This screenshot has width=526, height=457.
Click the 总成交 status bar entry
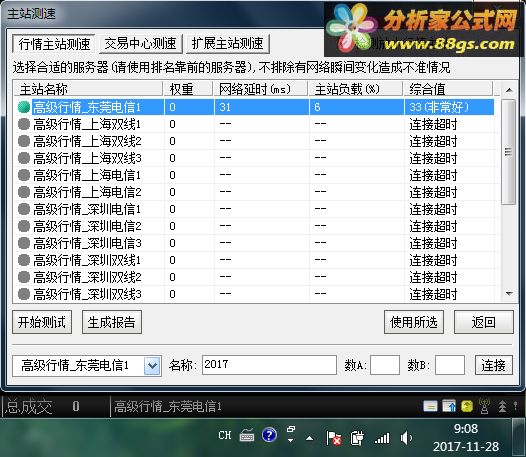pos(28,406)
